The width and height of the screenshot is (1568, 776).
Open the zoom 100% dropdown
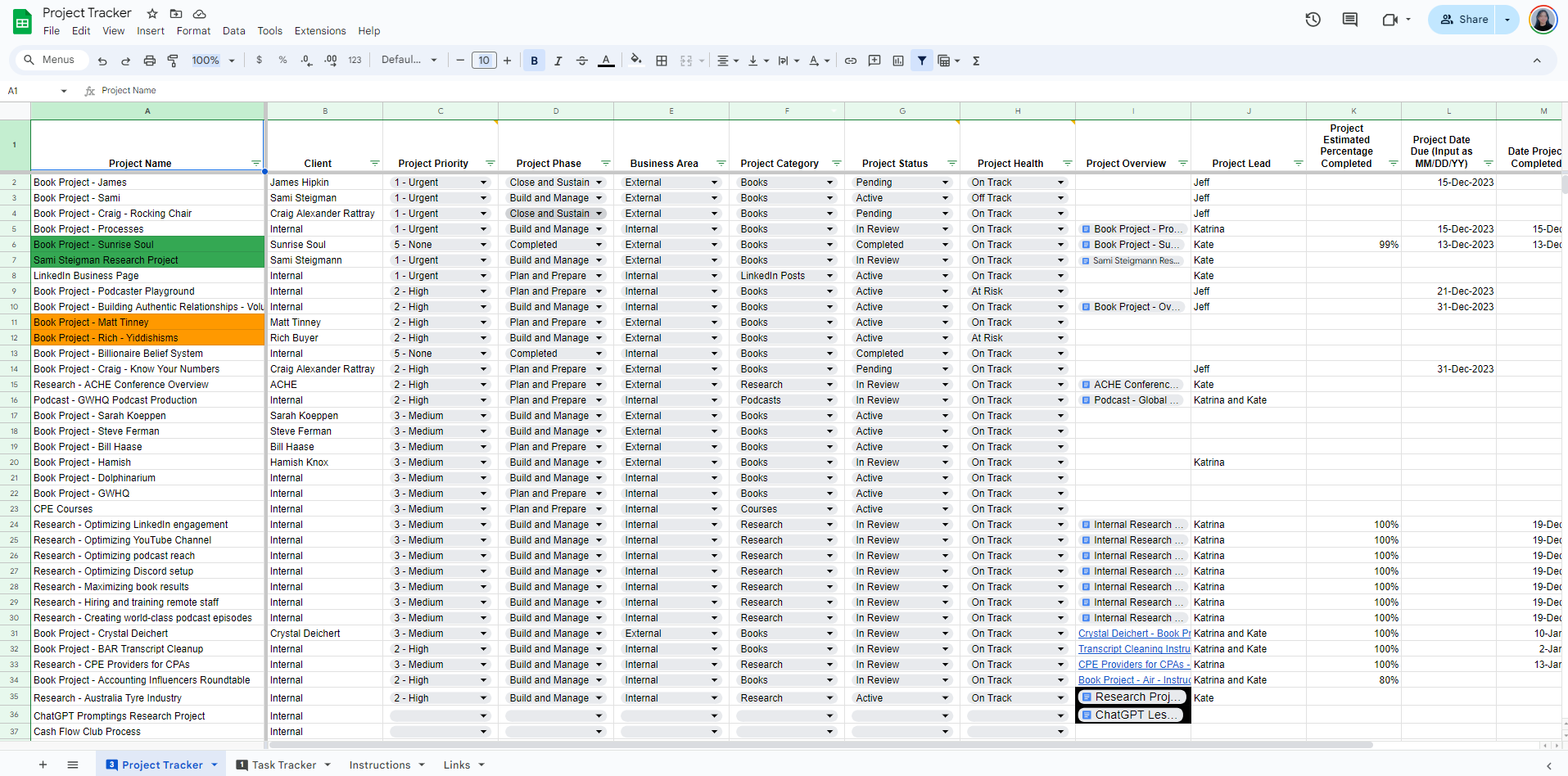pyautogui.click(x=213, y=61)
